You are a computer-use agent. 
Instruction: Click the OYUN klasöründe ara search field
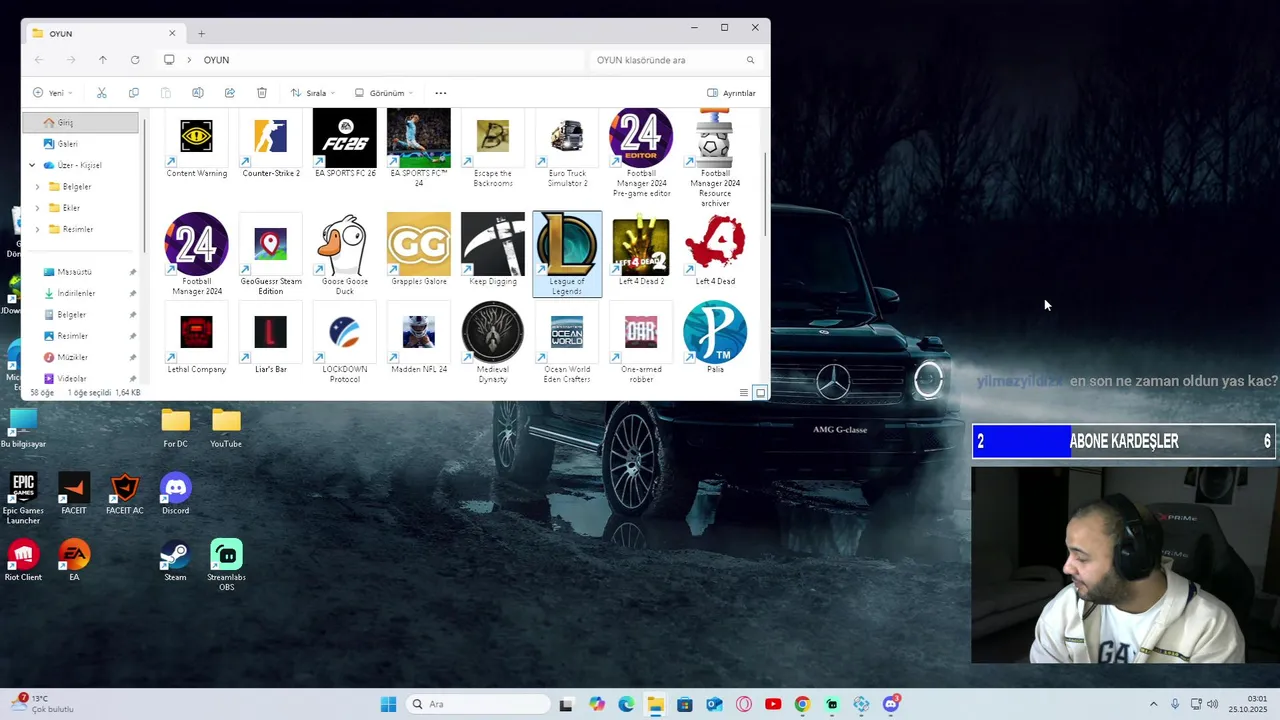(676, 60)
